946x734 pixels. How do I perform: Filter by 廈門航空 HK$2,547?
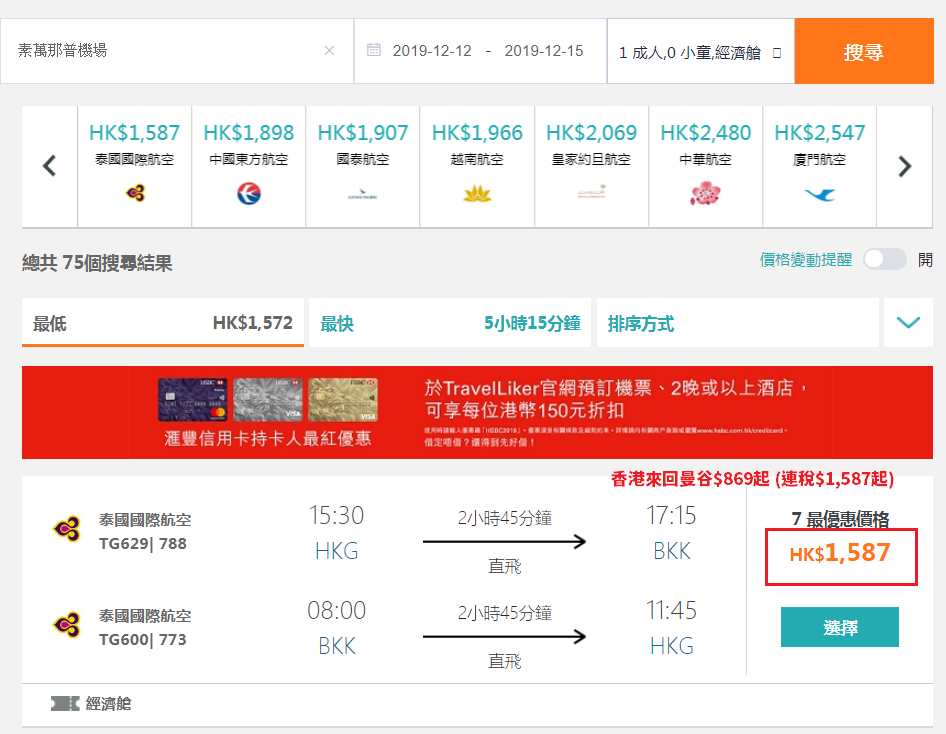[819, 166]
